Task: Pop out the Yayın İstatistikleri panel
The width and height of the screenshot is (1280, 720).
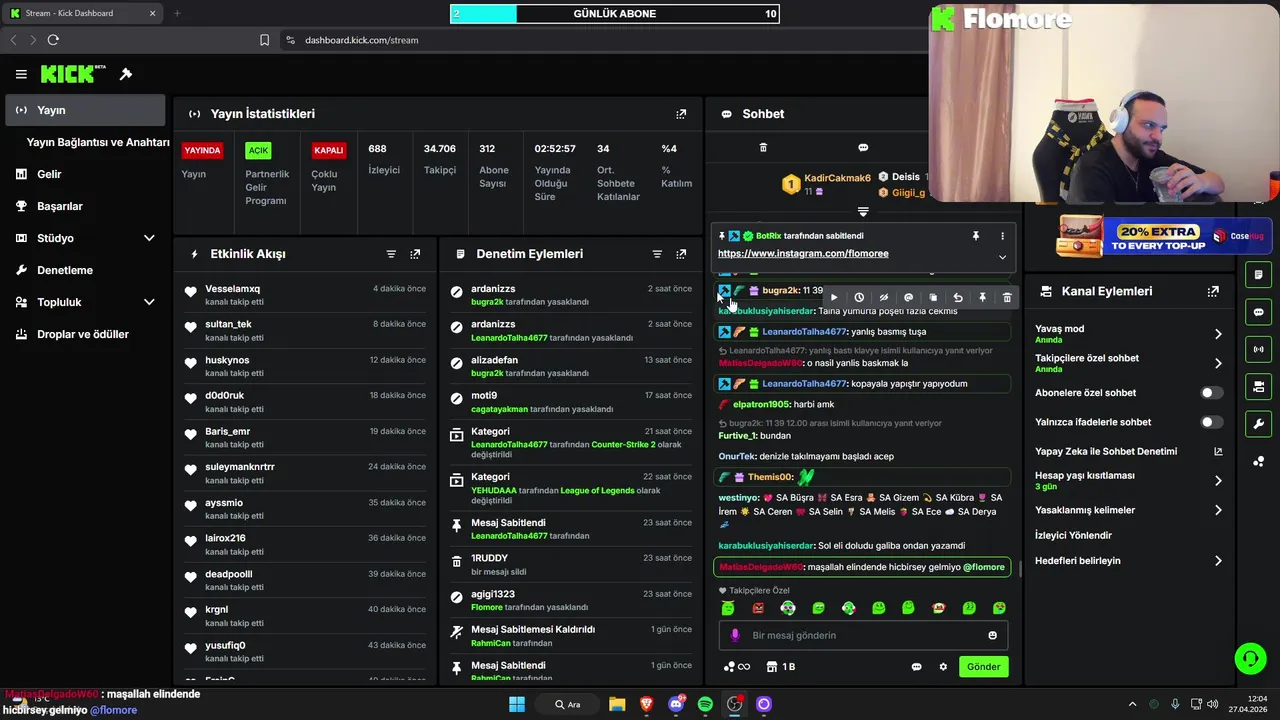Action: click(681, 114)
